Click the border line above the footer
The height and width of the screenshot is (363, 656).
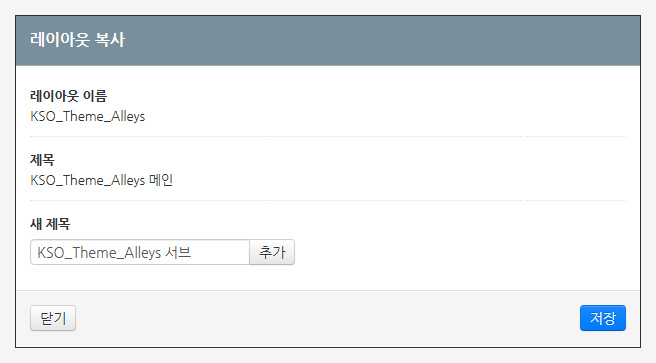tap(328, 290)
